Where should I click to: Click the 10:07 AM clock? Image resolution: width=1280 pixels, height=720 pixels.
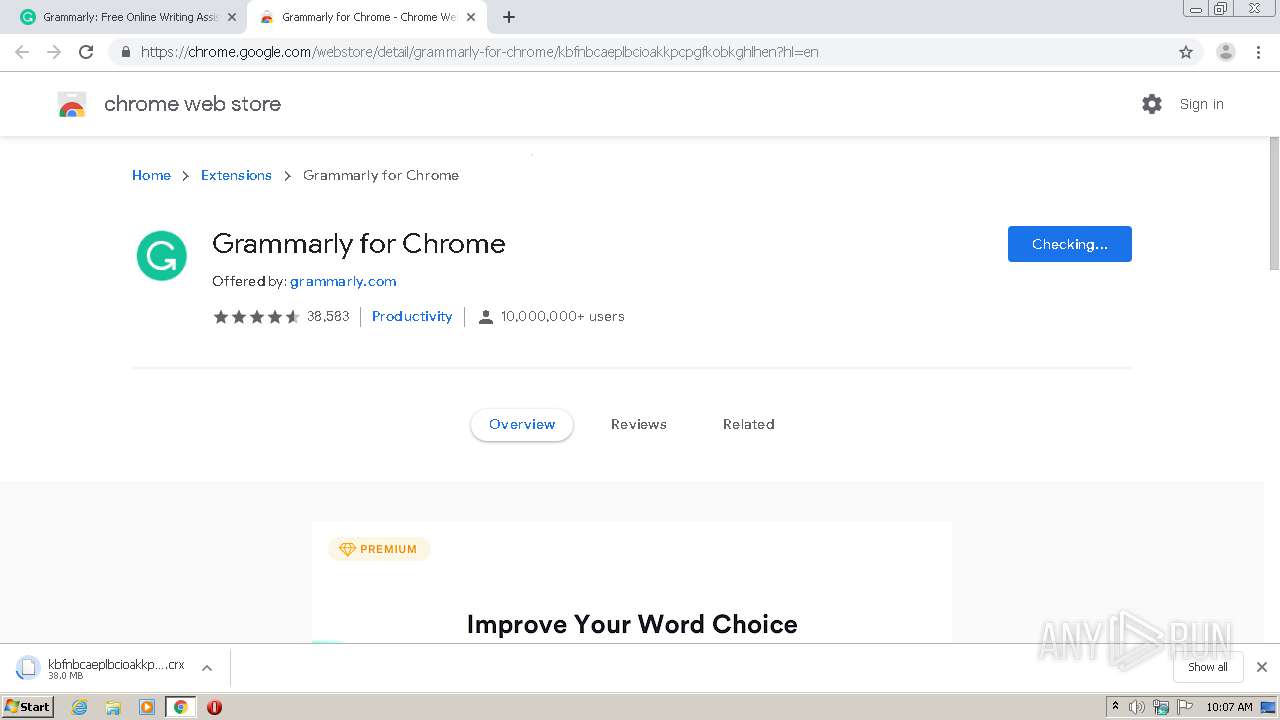1229,707
